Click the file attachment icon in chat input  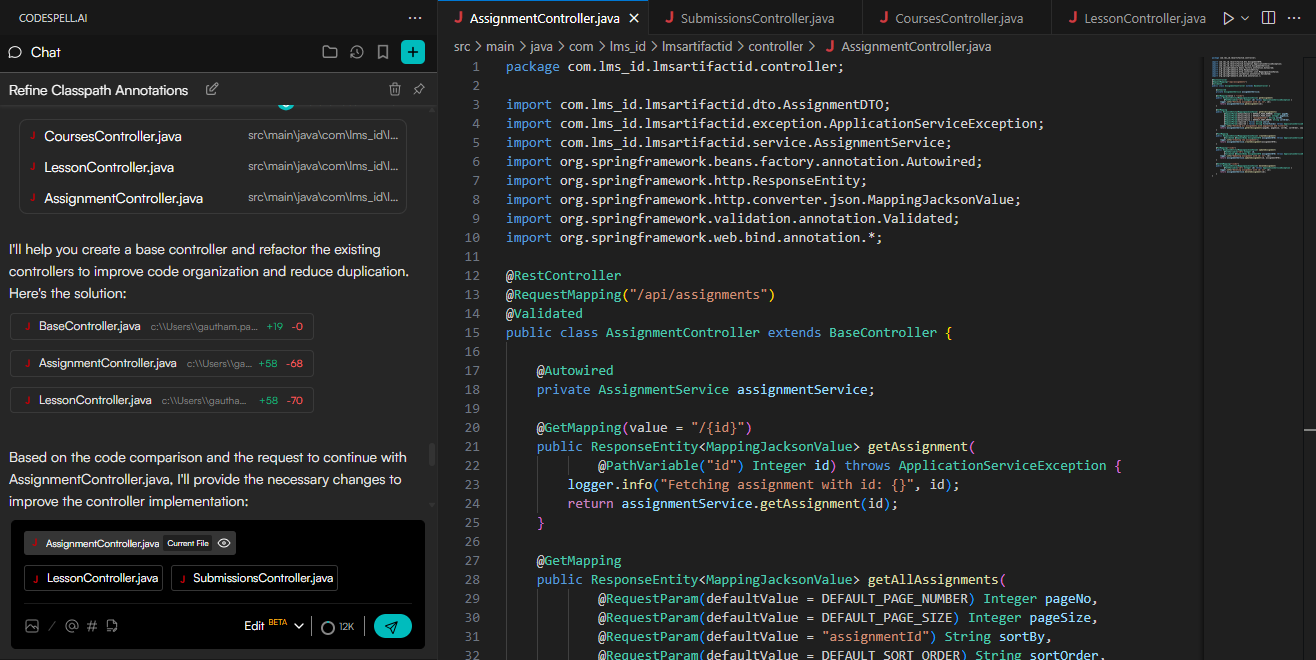pos(112,626)
